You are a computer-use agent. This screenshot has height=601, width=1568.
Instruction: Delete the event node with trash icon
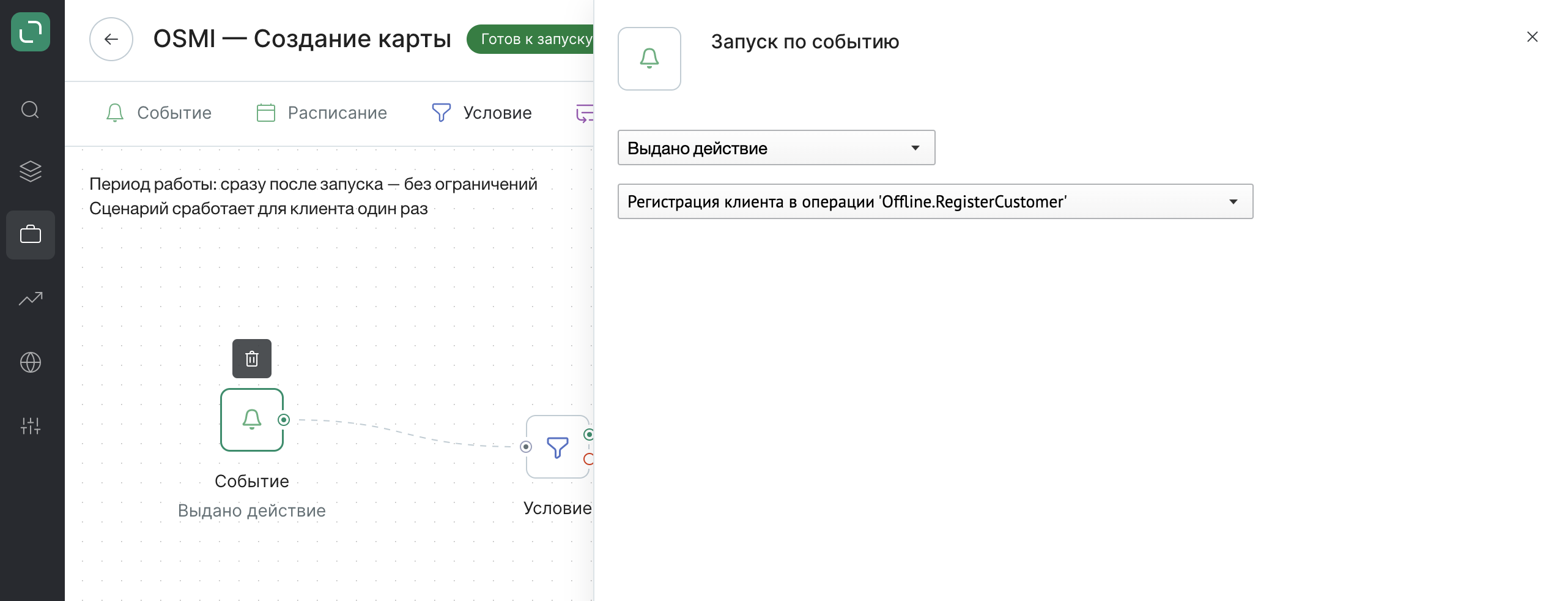[252, 359]
